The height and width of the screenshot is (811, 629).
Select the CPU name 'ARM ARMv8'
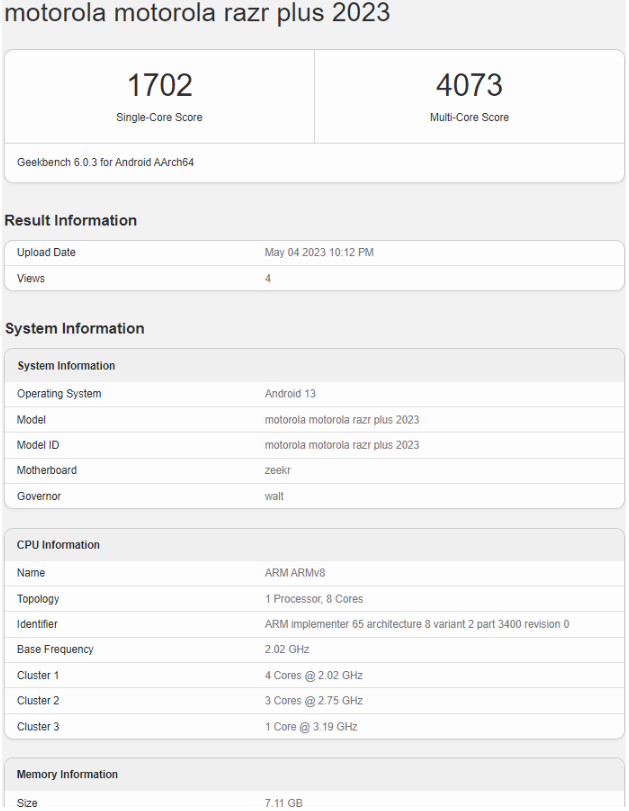tap(295, 573)
